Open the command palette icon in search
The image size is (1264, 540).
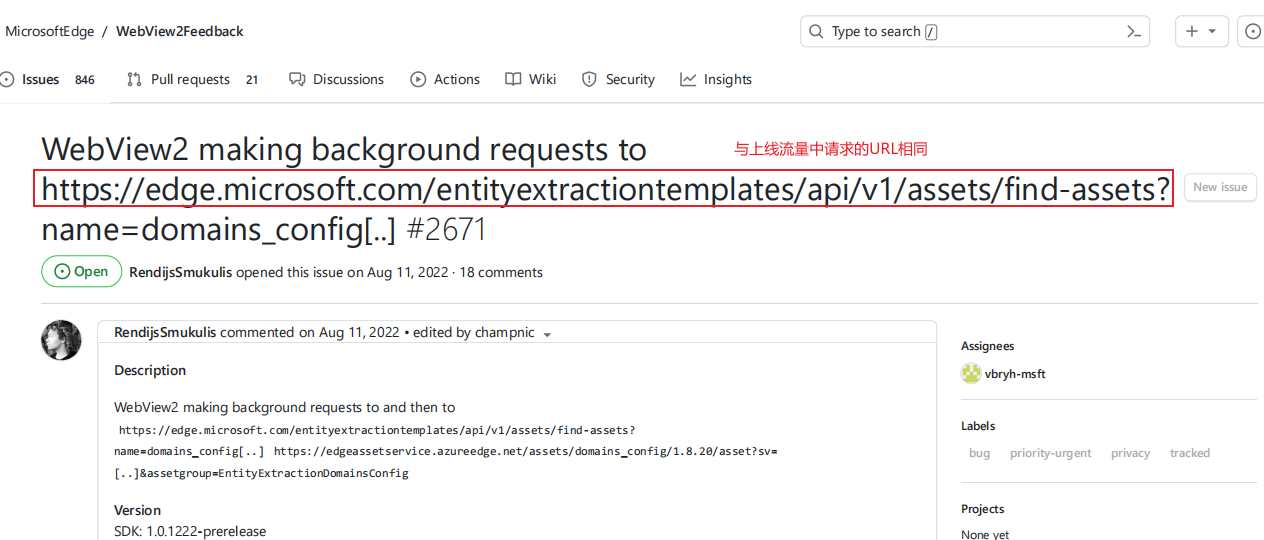[1133, 31]
